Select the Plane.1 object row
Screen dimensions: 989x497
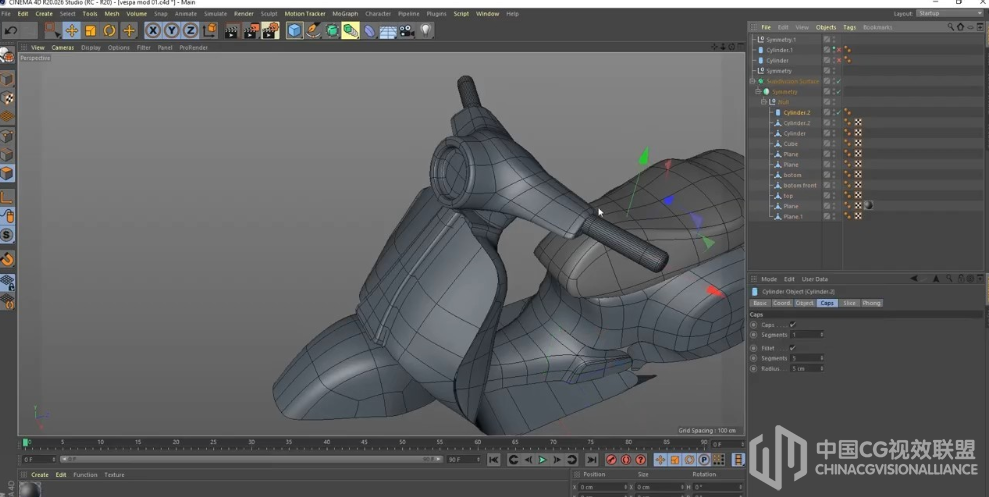tap(793, 216)
